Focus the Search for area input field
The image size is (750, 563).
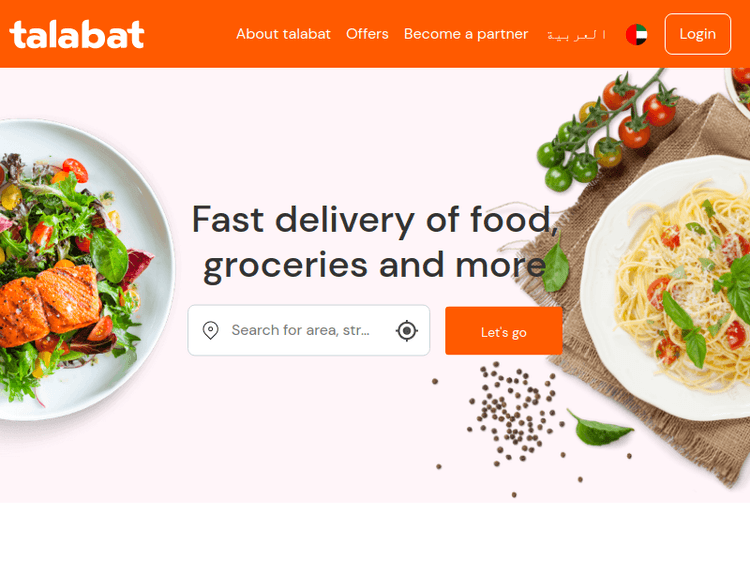point(309,330)
